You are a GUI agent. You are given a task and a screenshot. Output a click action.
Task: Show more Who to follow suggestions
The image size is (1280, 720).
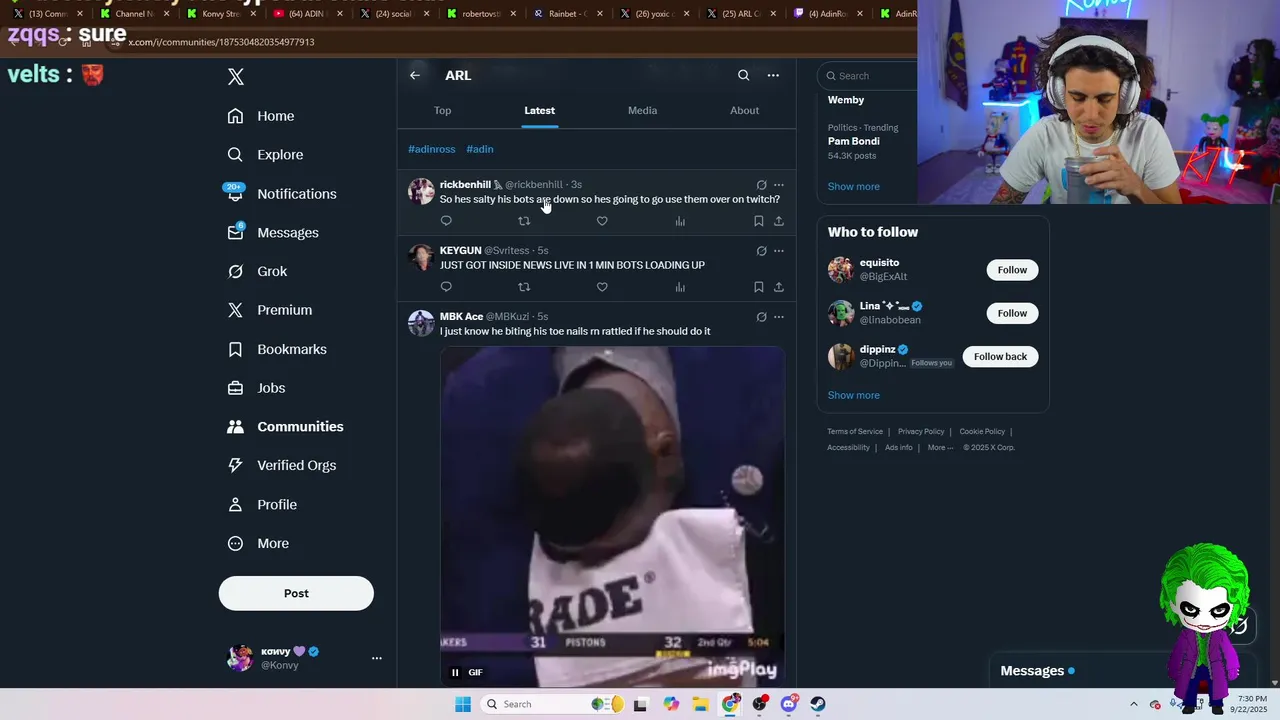pos(854,395)
